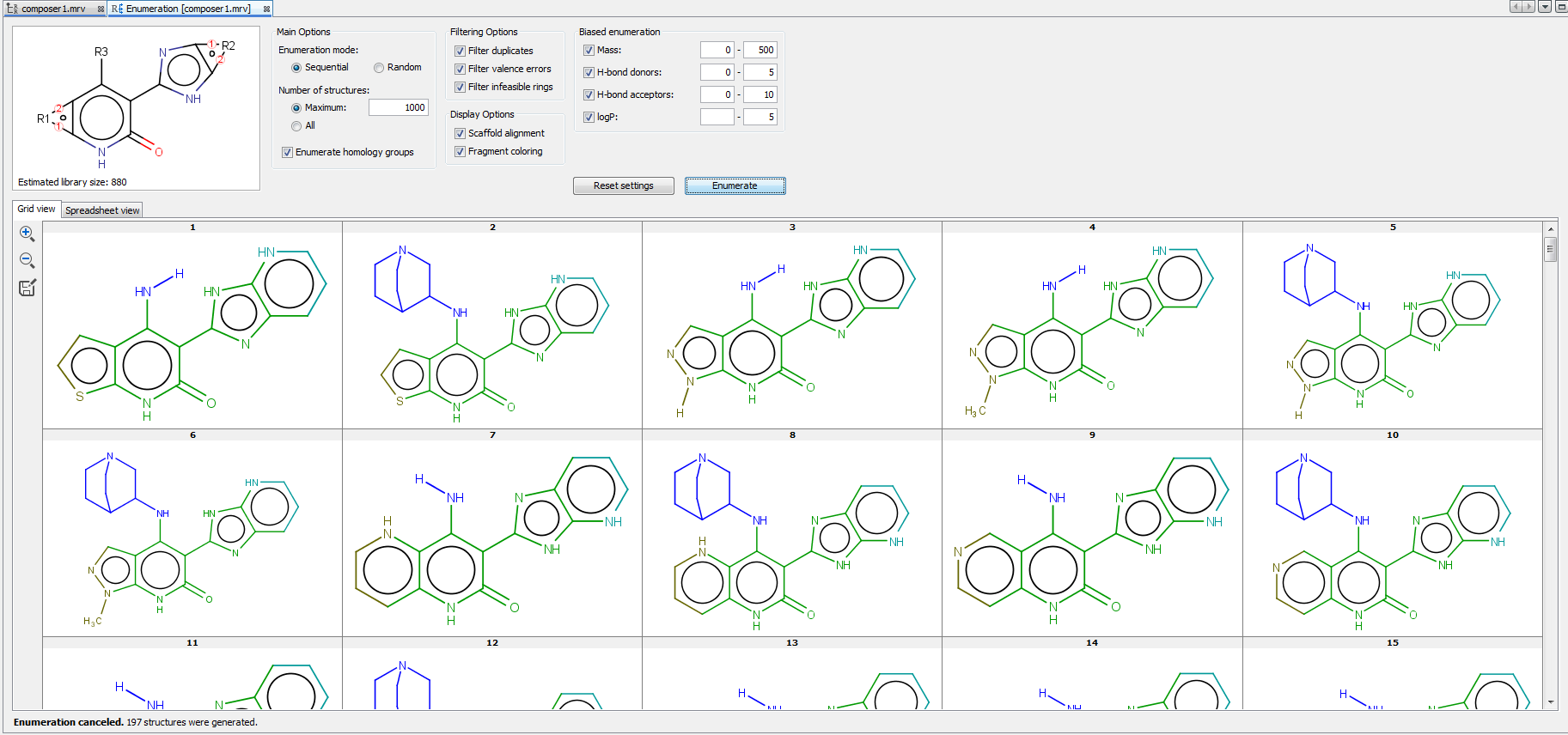Disable Enumerate homology groups
This screenshot has width=1568, height=735.
tap(287, 152)
